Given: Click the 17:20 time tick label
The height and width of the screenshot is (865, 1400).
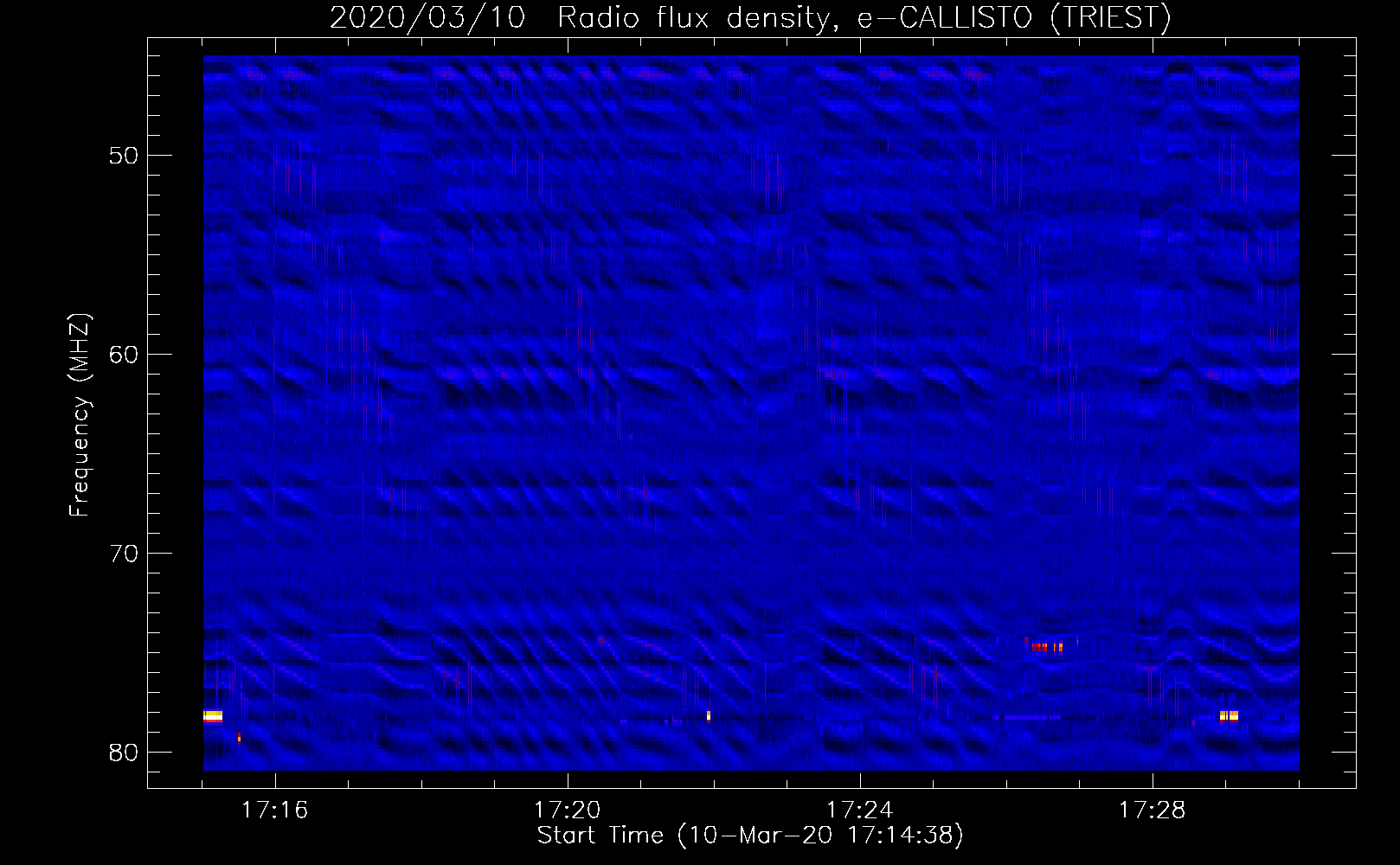Looking at the screenshot, I should pyautogui.click(x=567, y=811).
